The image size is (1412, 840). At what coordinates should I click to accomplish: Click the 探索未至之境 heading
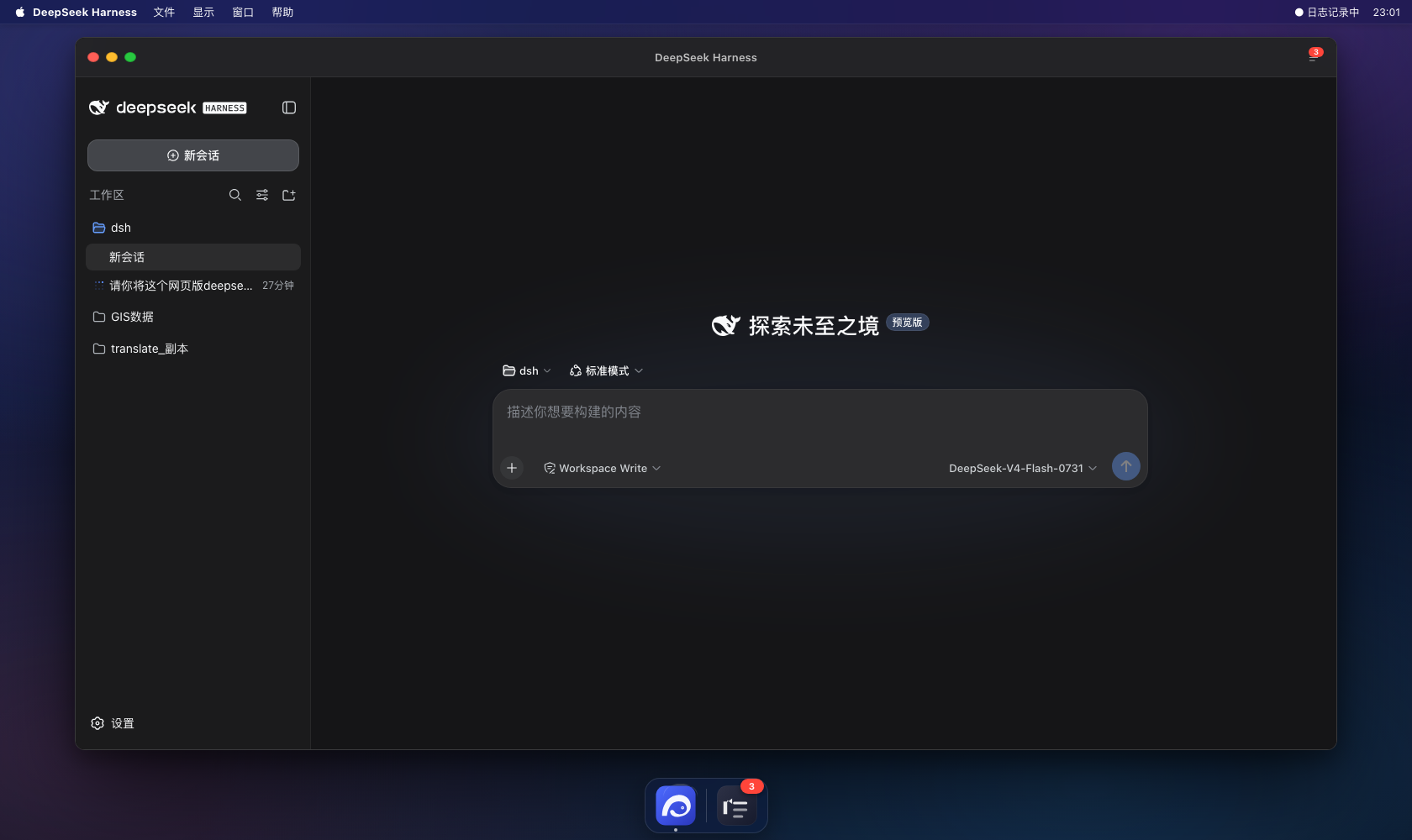click(x=814, y=325)
